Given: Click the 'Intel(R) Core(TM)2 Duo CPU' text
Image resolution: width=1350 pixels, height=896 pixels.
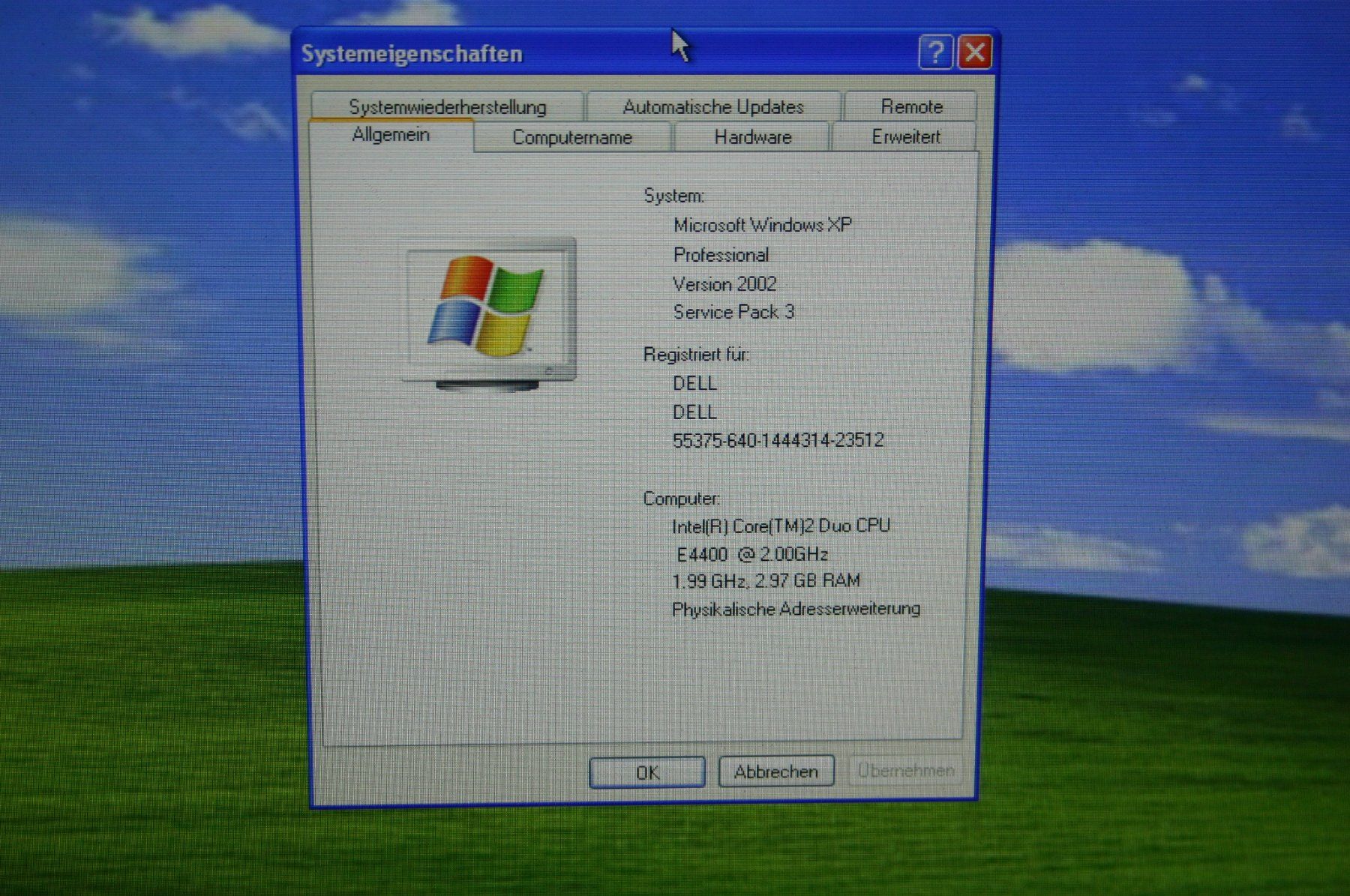Looking at the screenshot, I should 781,526.
